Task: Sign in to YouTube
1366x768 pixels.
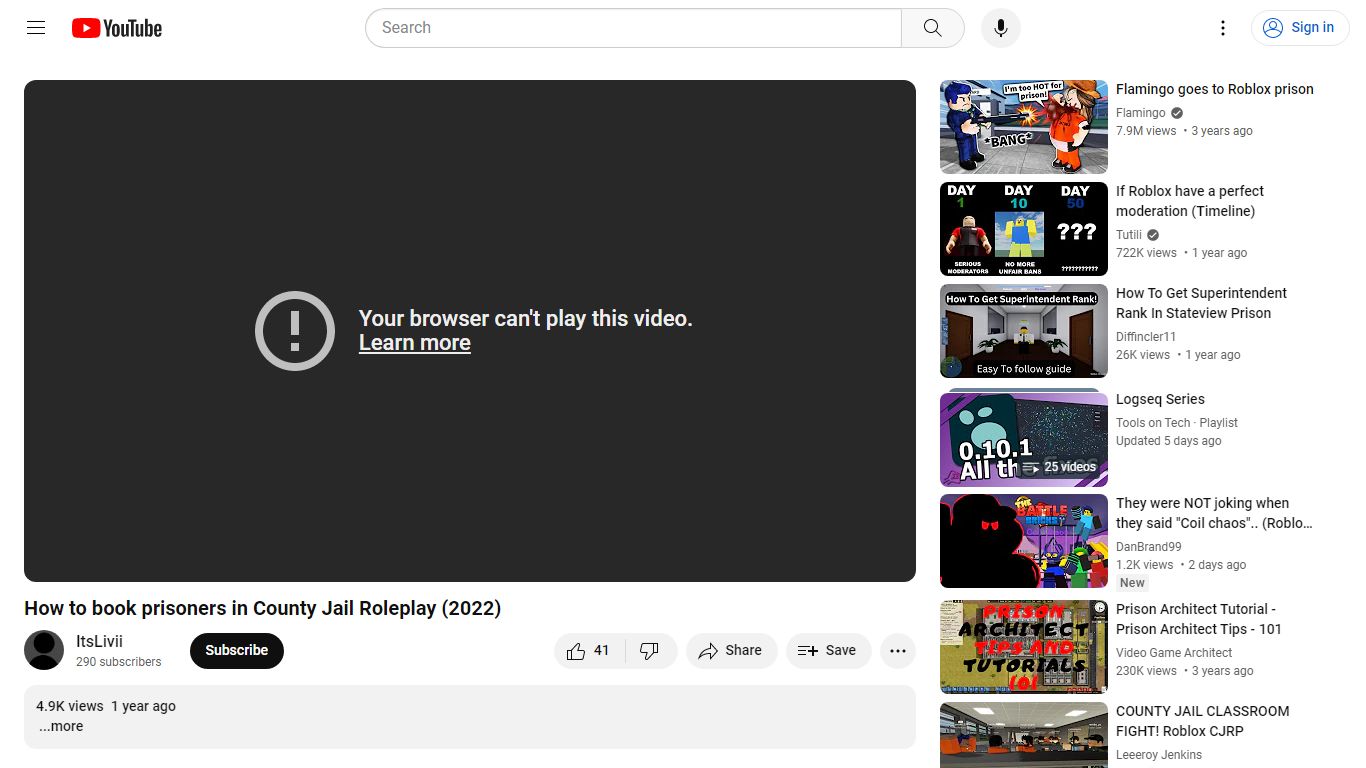Action: click(x=1300, y=28)
